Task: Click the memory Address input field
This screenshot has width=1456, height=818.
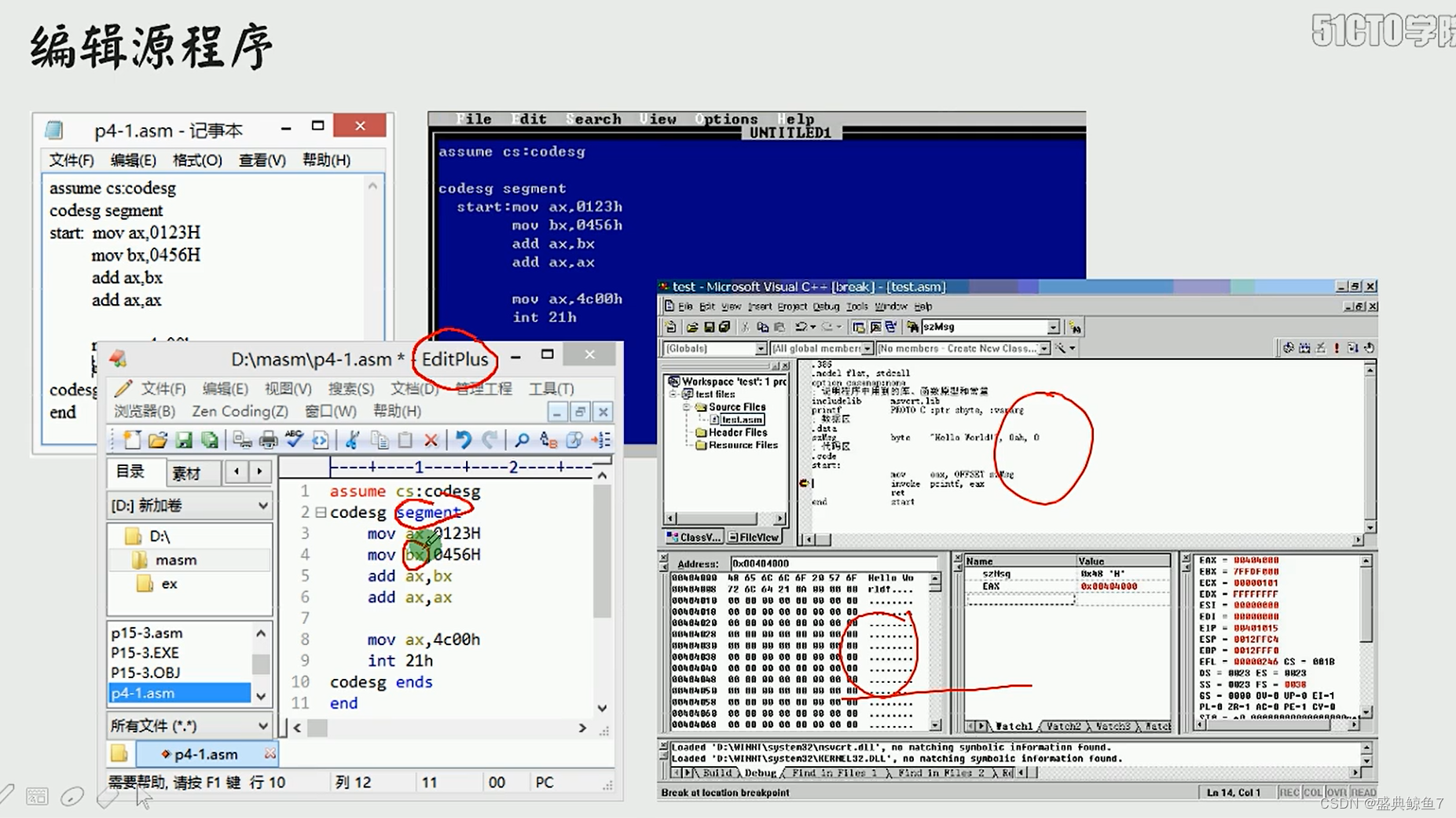Action: pos(833,563)
